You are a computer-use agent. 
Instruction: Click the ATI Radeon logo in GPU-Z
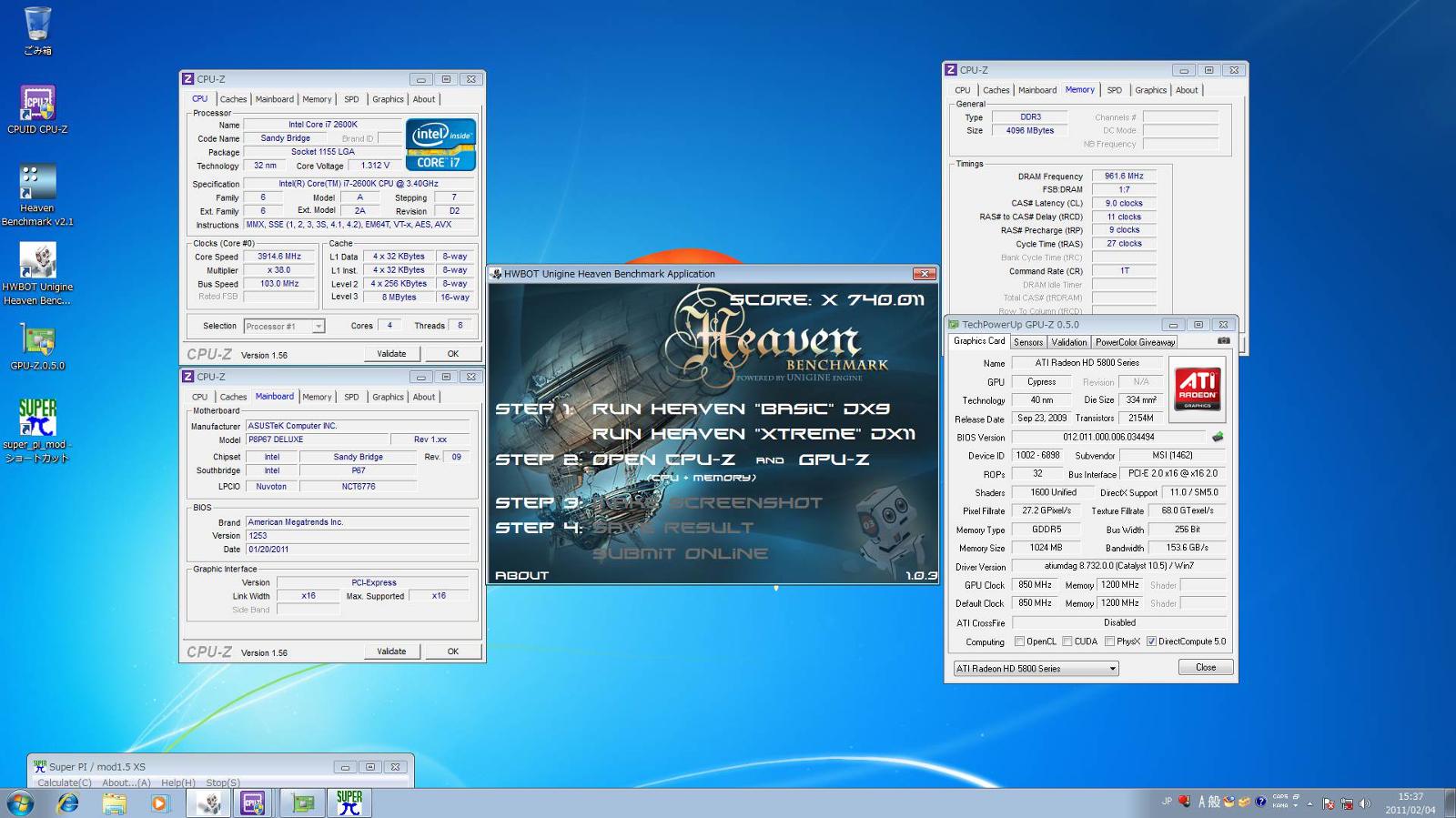(1198, 389)
